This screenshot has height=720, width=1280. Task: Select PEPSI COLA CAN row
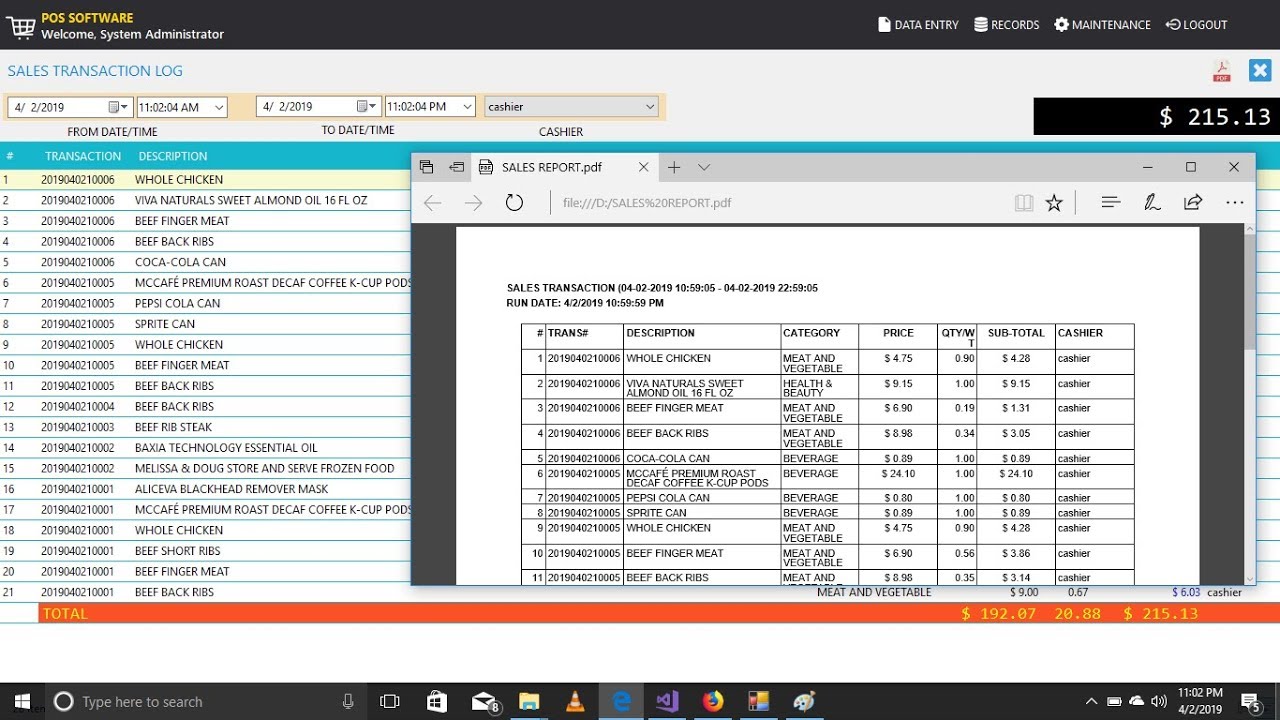click(x=205, y=303)
